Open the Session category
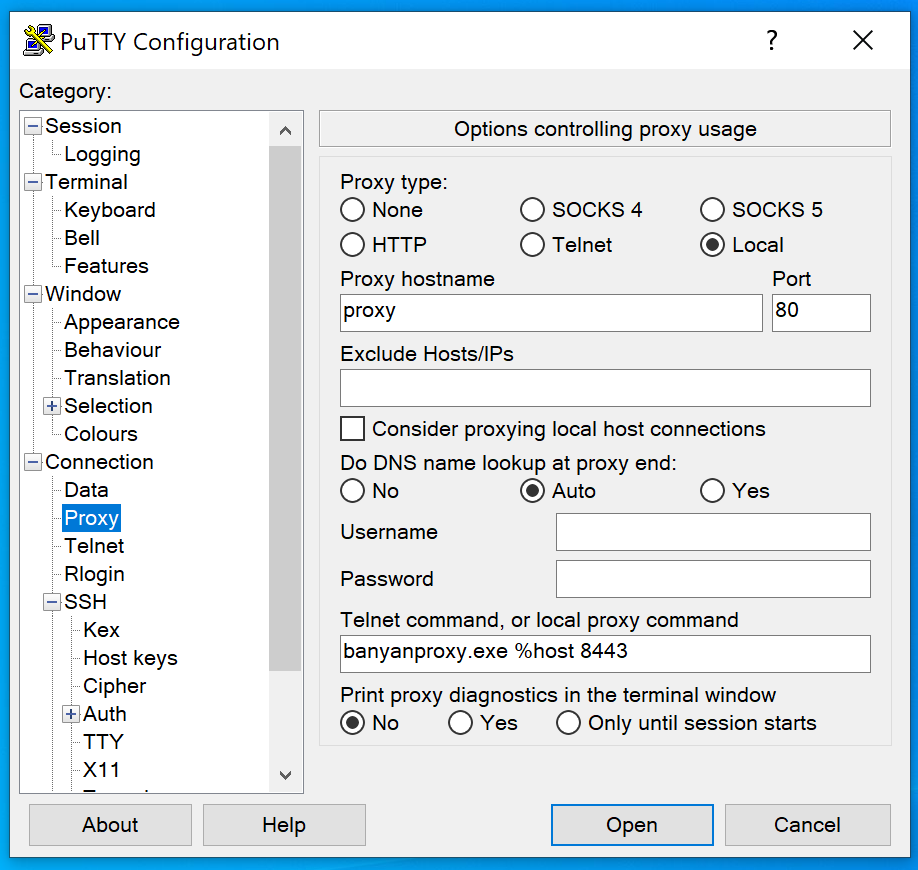The height and width of the screenshot is (870, 918). (x=84, y=126)
